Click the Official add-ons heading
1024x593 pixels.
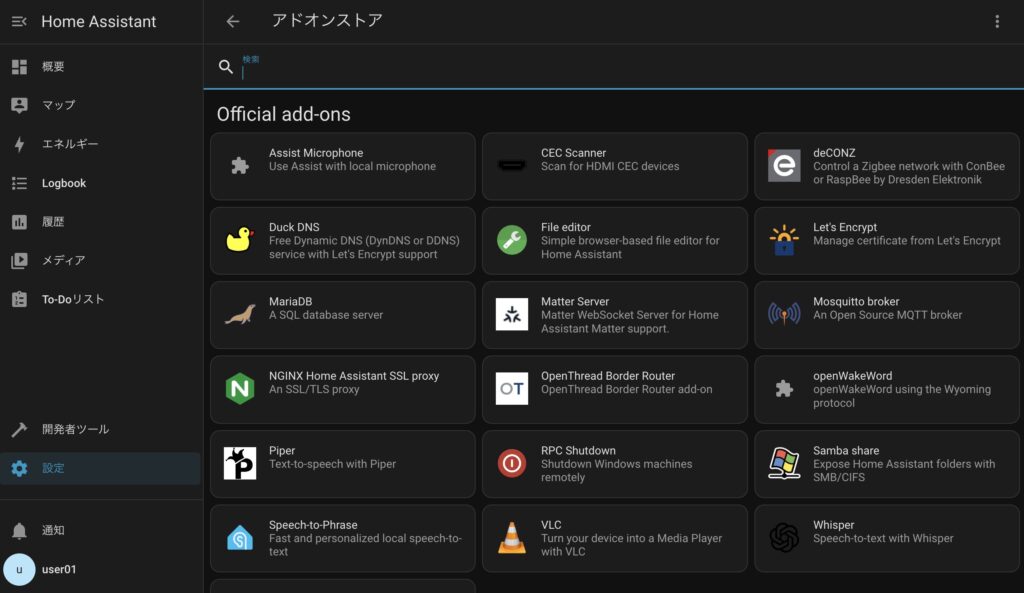(x=283, y=114)
